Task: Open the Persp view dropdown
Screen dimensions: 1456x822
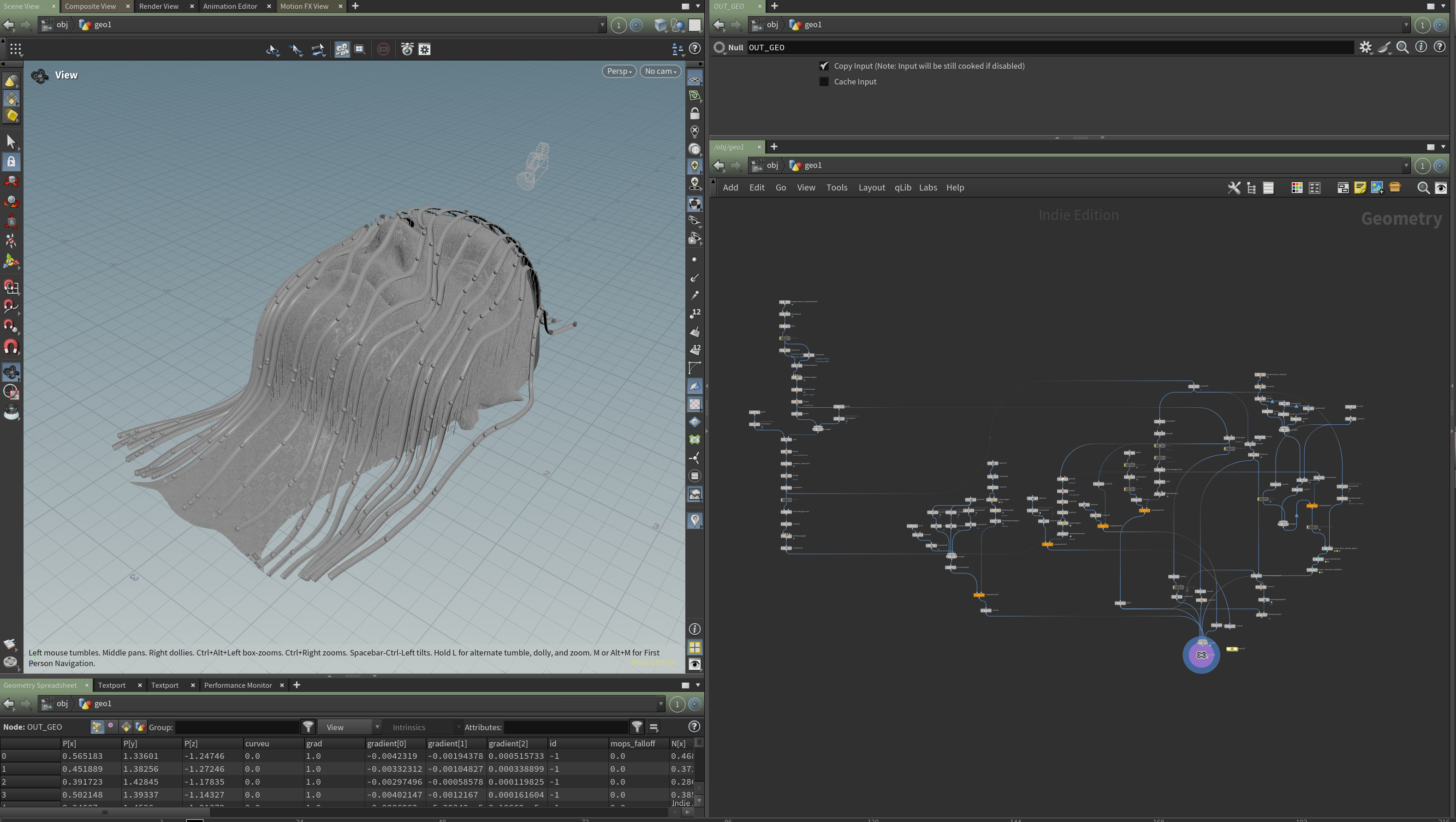Action: coord(619,71)
